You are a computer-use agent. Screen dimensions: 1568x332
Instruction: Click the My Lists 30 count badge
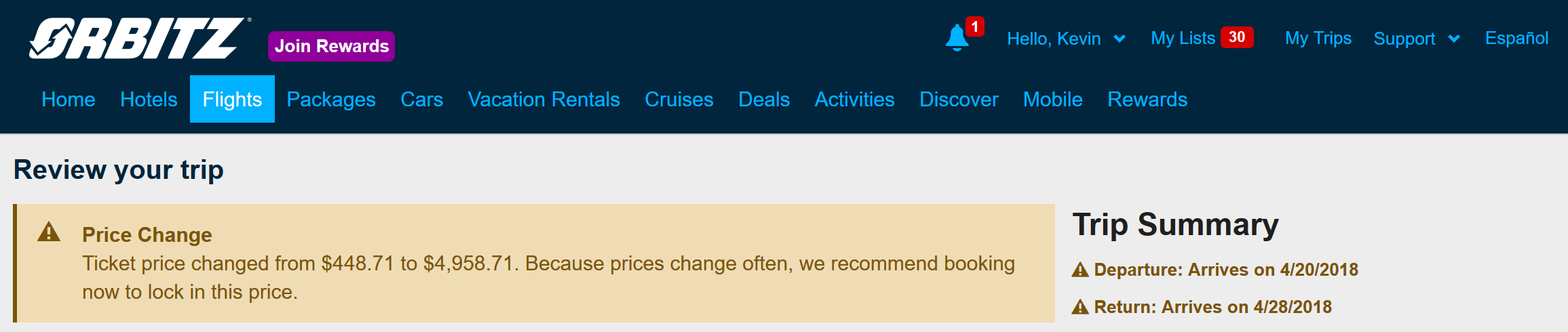point(1237,37)
